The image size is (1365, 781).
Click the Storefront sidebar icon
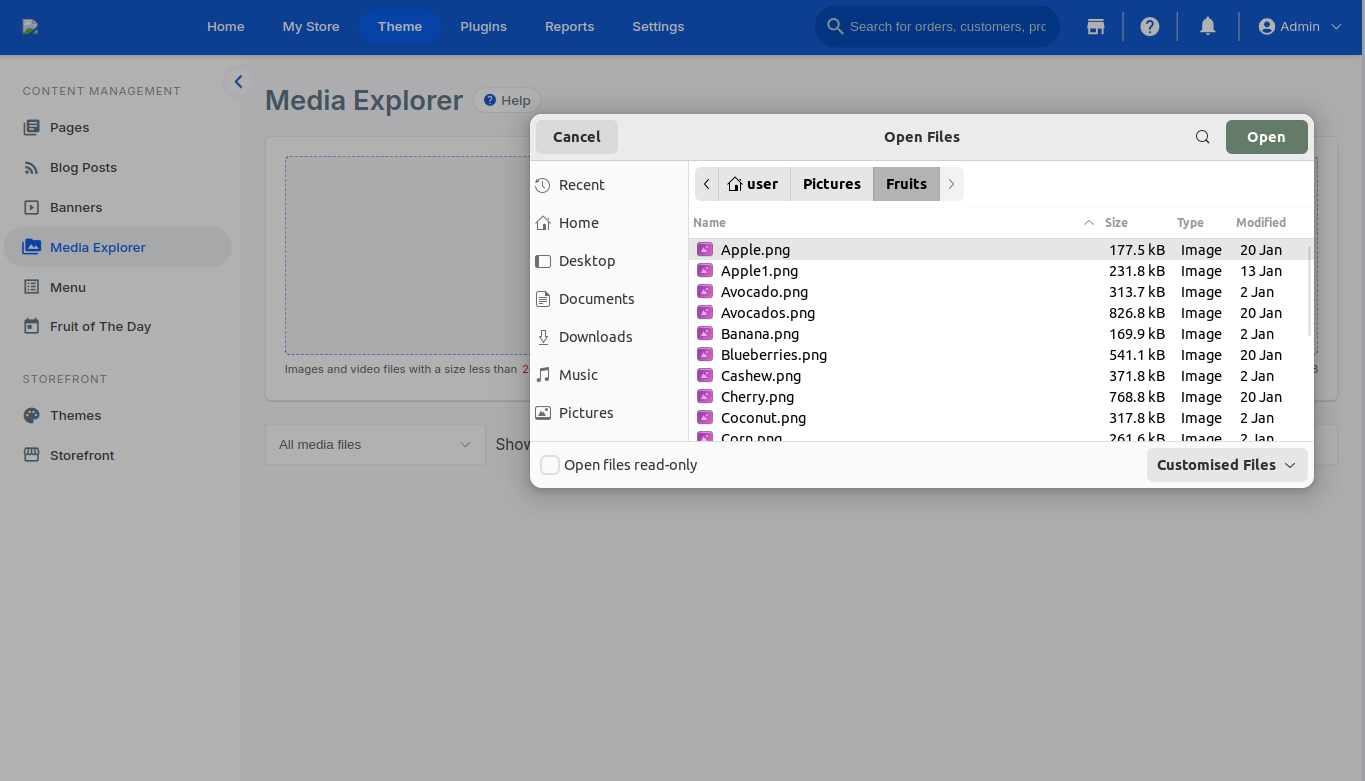[32, 455]
